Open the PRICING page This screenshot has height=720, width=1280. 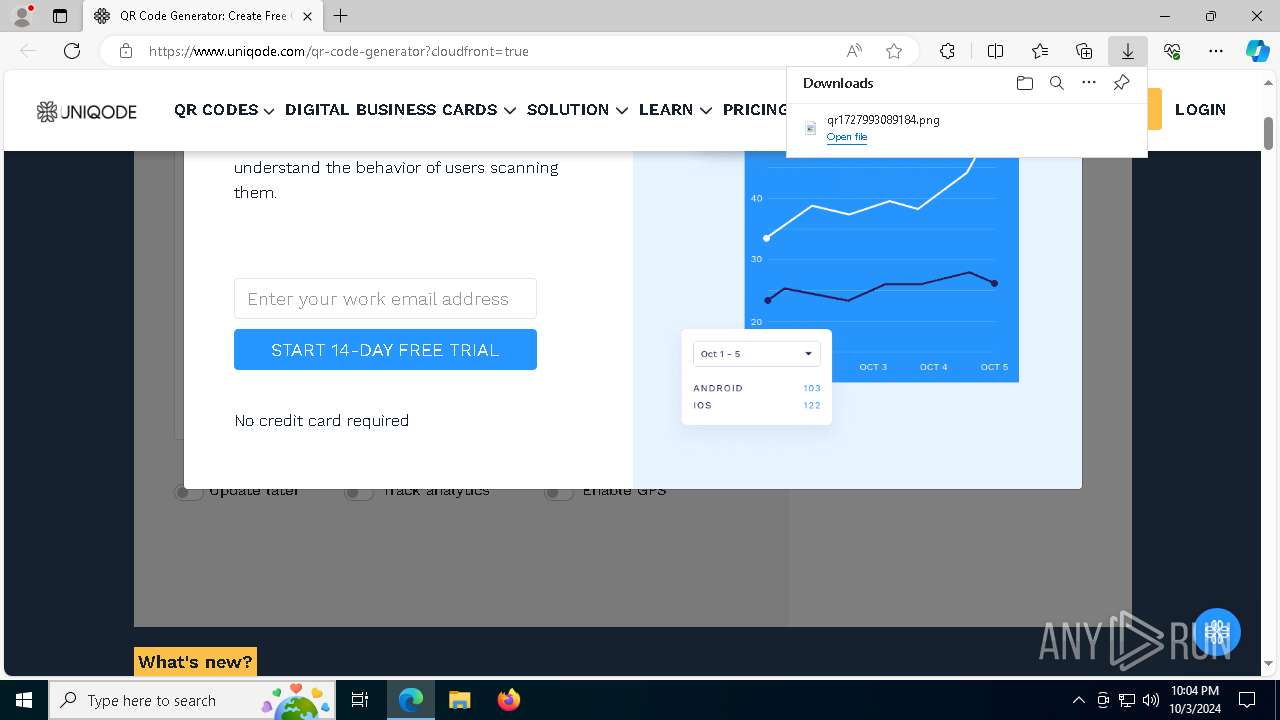tap(755, 110)
